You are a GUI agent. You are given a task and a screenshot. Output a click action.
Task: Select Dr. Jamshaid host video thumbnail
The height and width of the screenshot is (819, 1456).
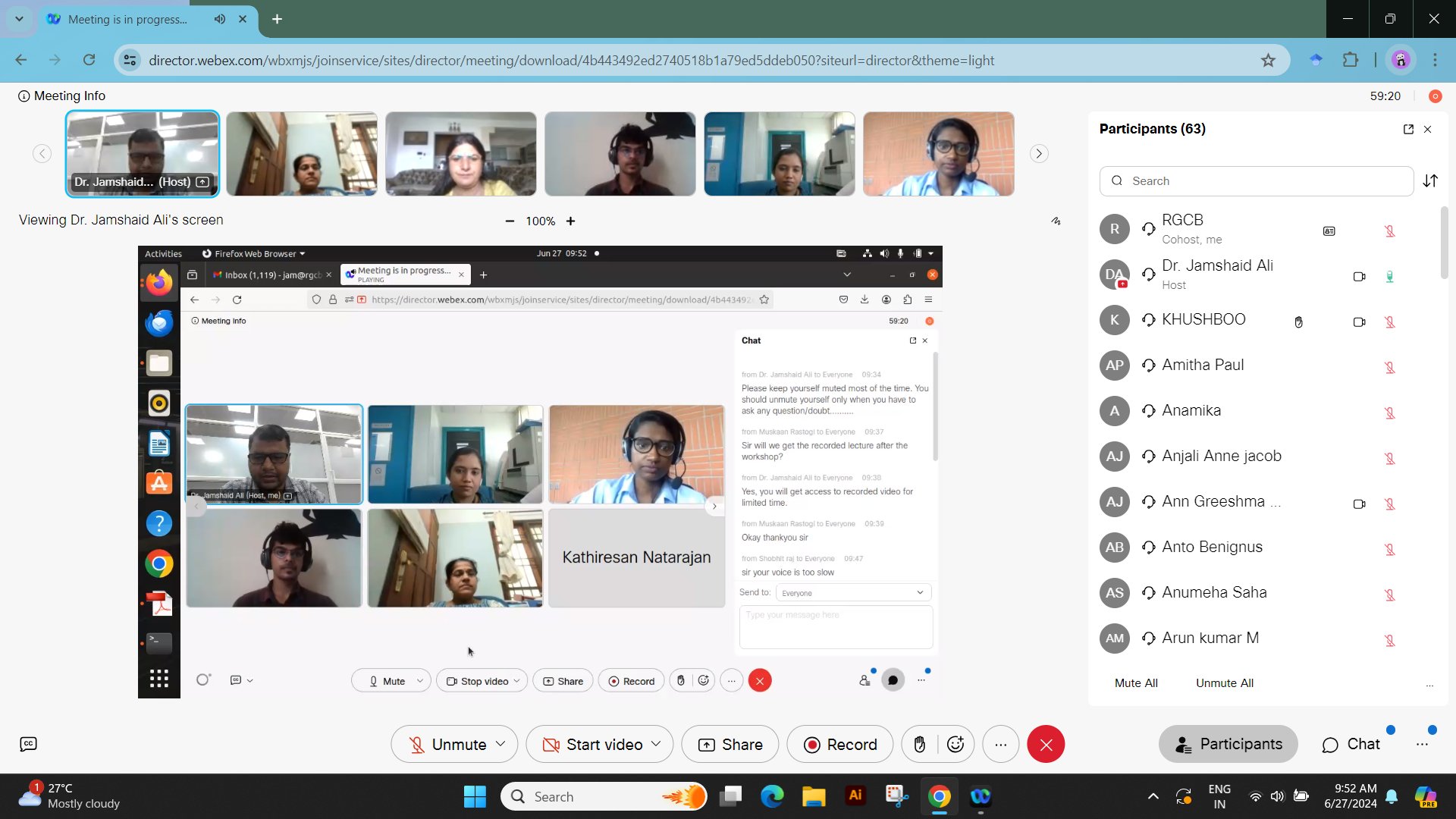143,154
